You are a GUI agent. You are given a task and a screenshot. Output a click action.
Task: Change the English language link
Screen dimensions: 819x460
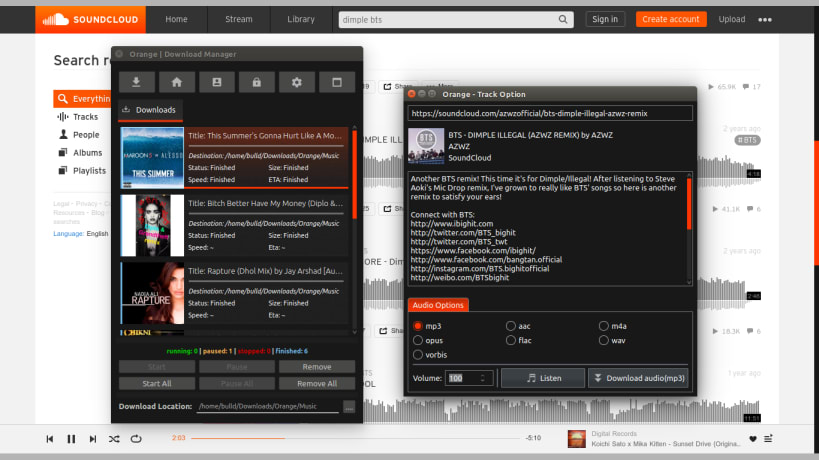click(x=97, y=234)
